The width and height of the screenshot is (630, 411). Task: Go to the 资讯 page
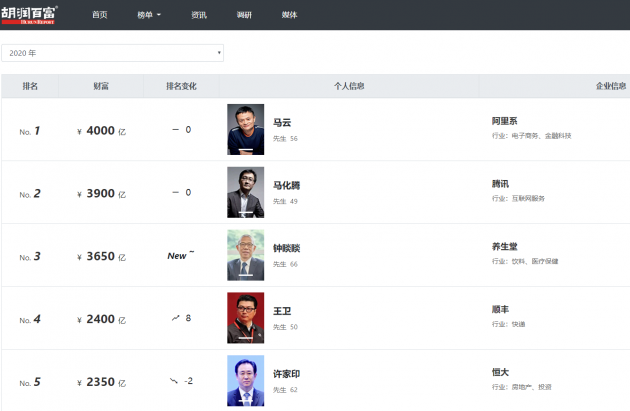tap(199, 15)
